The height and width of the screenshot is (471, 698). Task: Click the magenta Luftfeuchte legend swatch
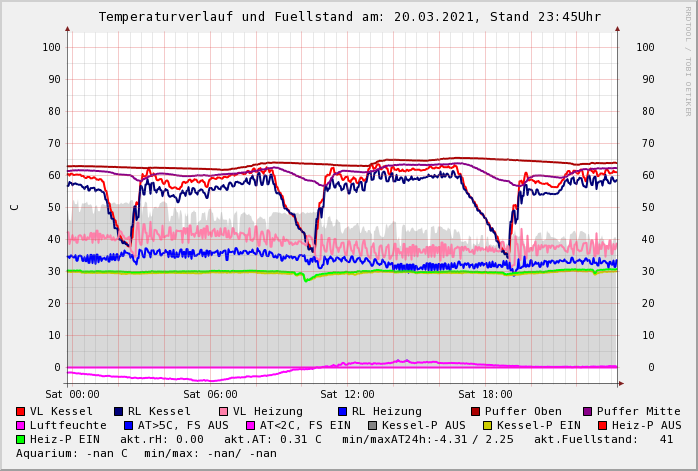pos(21,425)
